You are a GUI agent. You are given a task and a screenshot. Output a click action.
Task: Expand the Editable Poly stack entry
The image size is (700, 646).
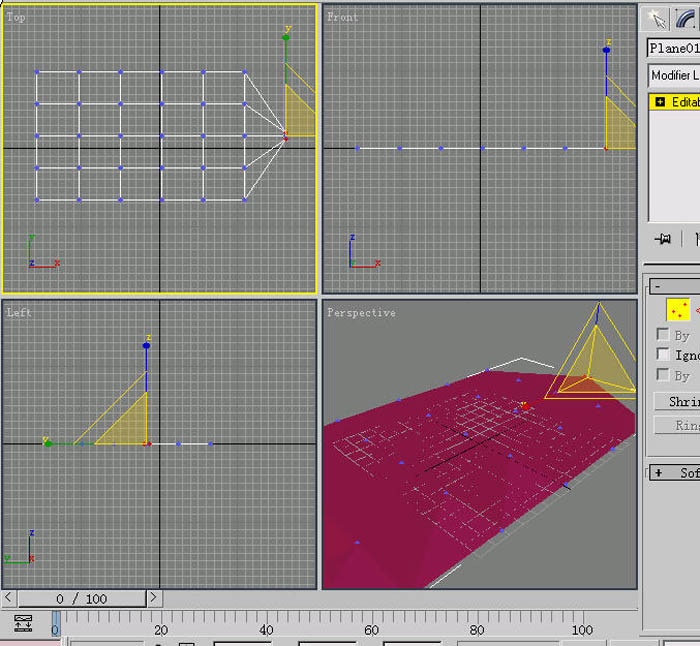pos(660,102)
